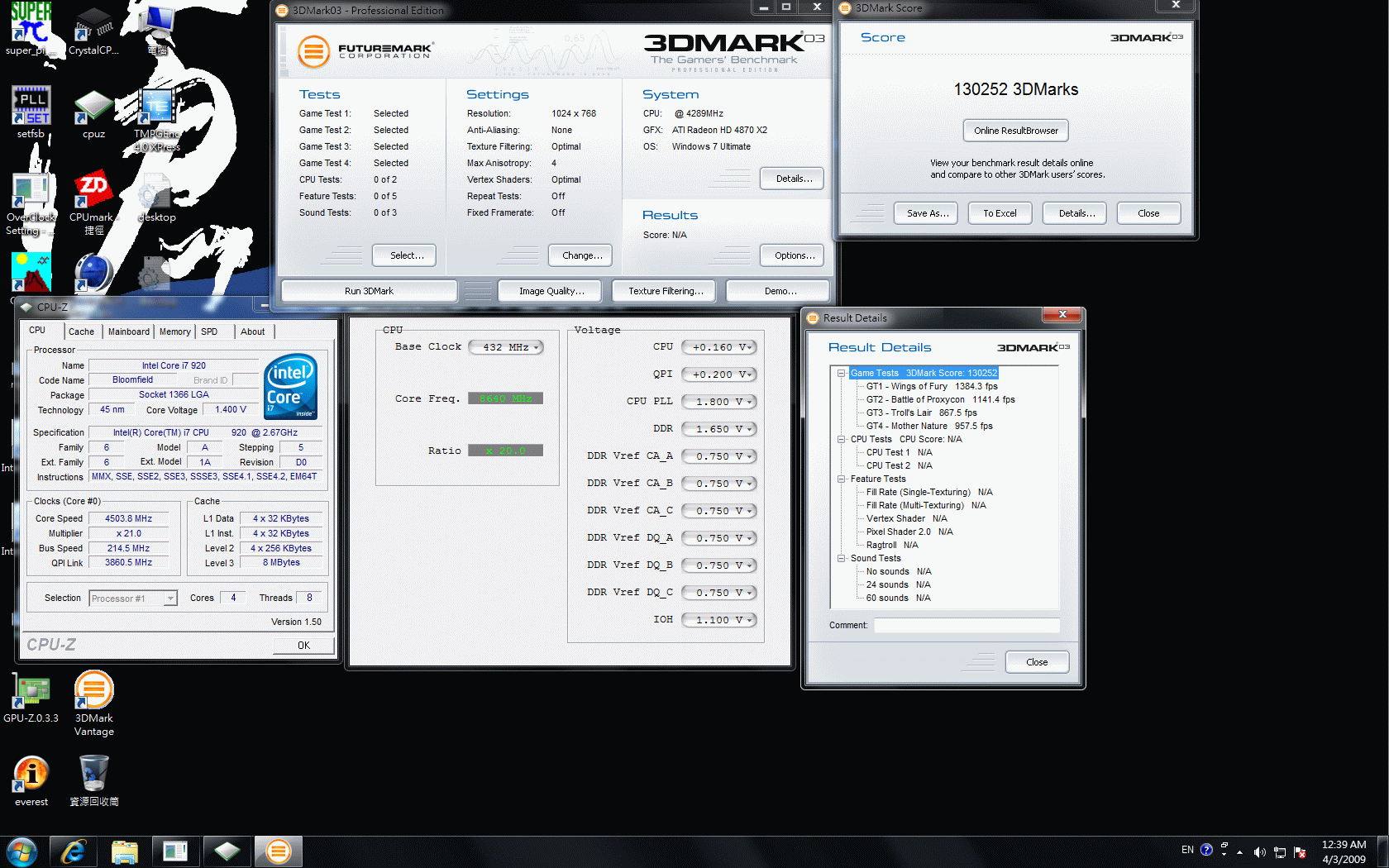Screen dimensions: 1389x868
Task: Click Options... under Results
Action: click(x=794, y=255)
